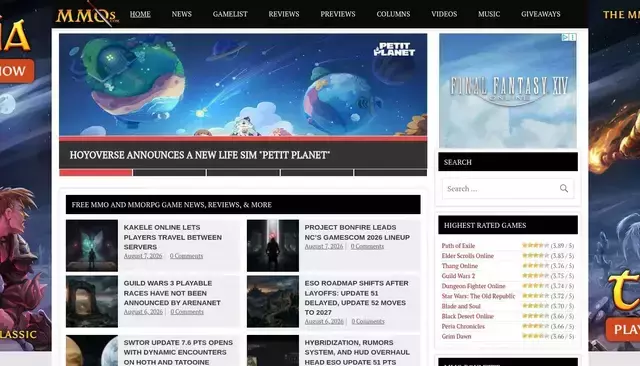The width and height of the screenshot is (640, 366).
Task: Click August 6, 2026 date under Guild Wars 3
Action: pos(143,311)
